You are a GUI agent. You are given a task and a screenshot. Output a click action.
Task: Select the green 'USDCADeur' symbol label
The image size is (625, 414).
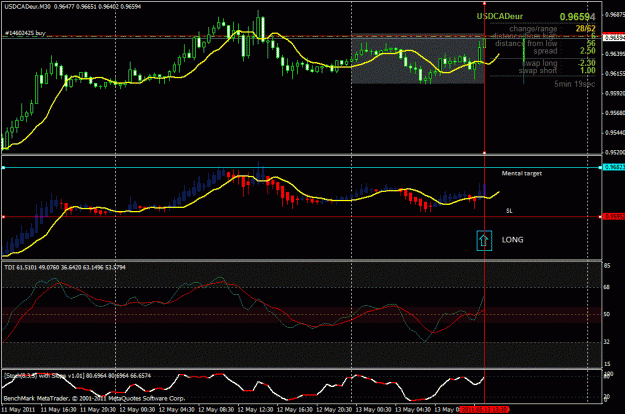[500, 16]
